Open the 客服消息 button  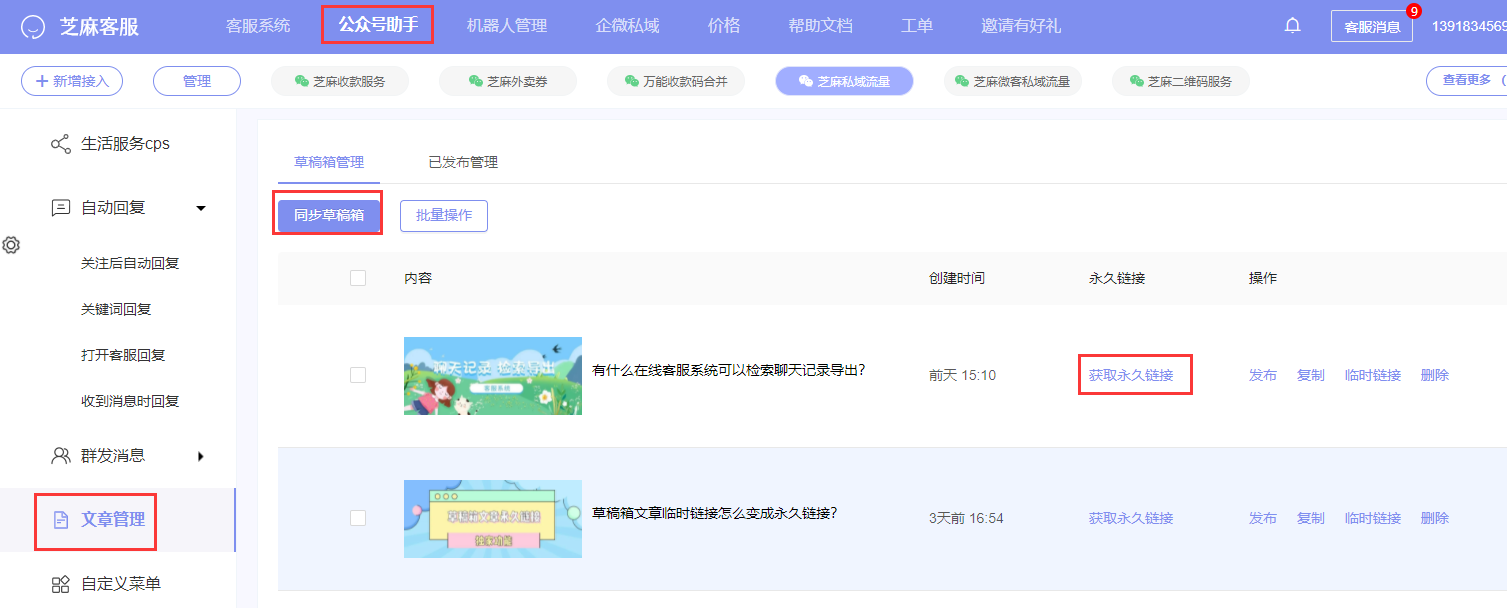pos(1372,27)
